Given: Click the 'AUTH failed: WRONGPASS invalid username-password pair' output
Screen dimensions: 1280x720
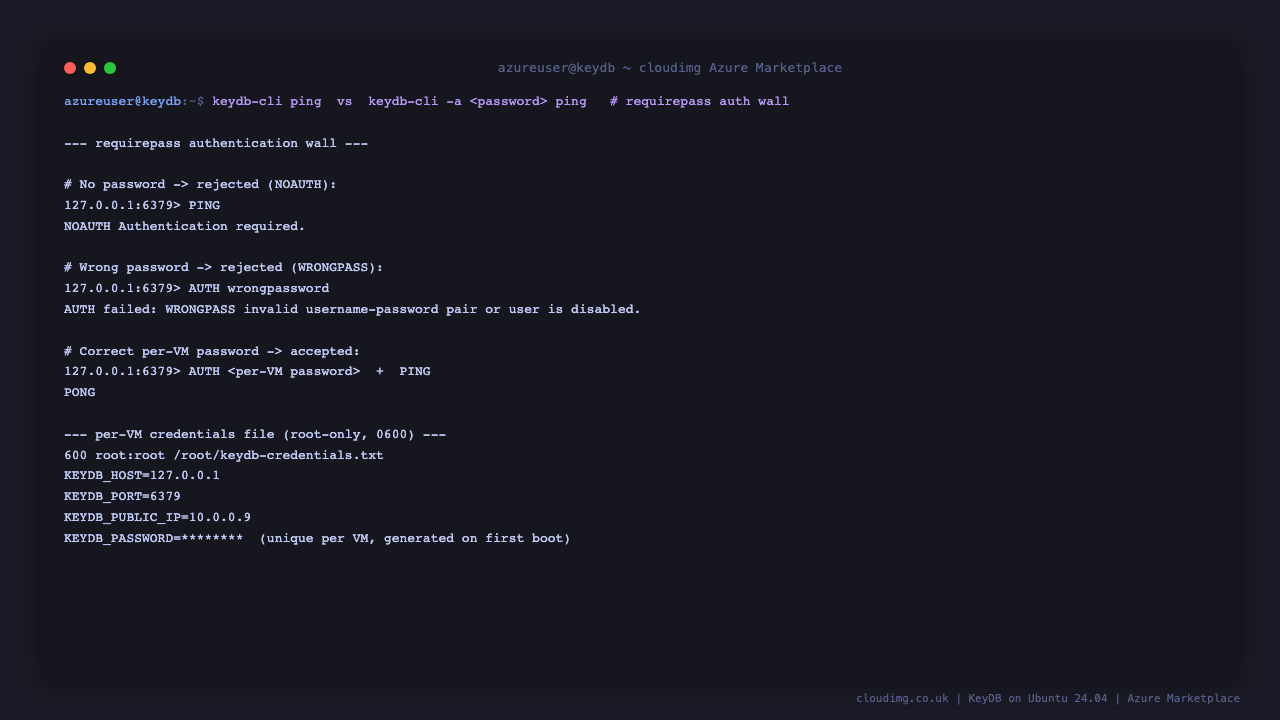Looking at the screenshot, I should (x=352, y=310).
